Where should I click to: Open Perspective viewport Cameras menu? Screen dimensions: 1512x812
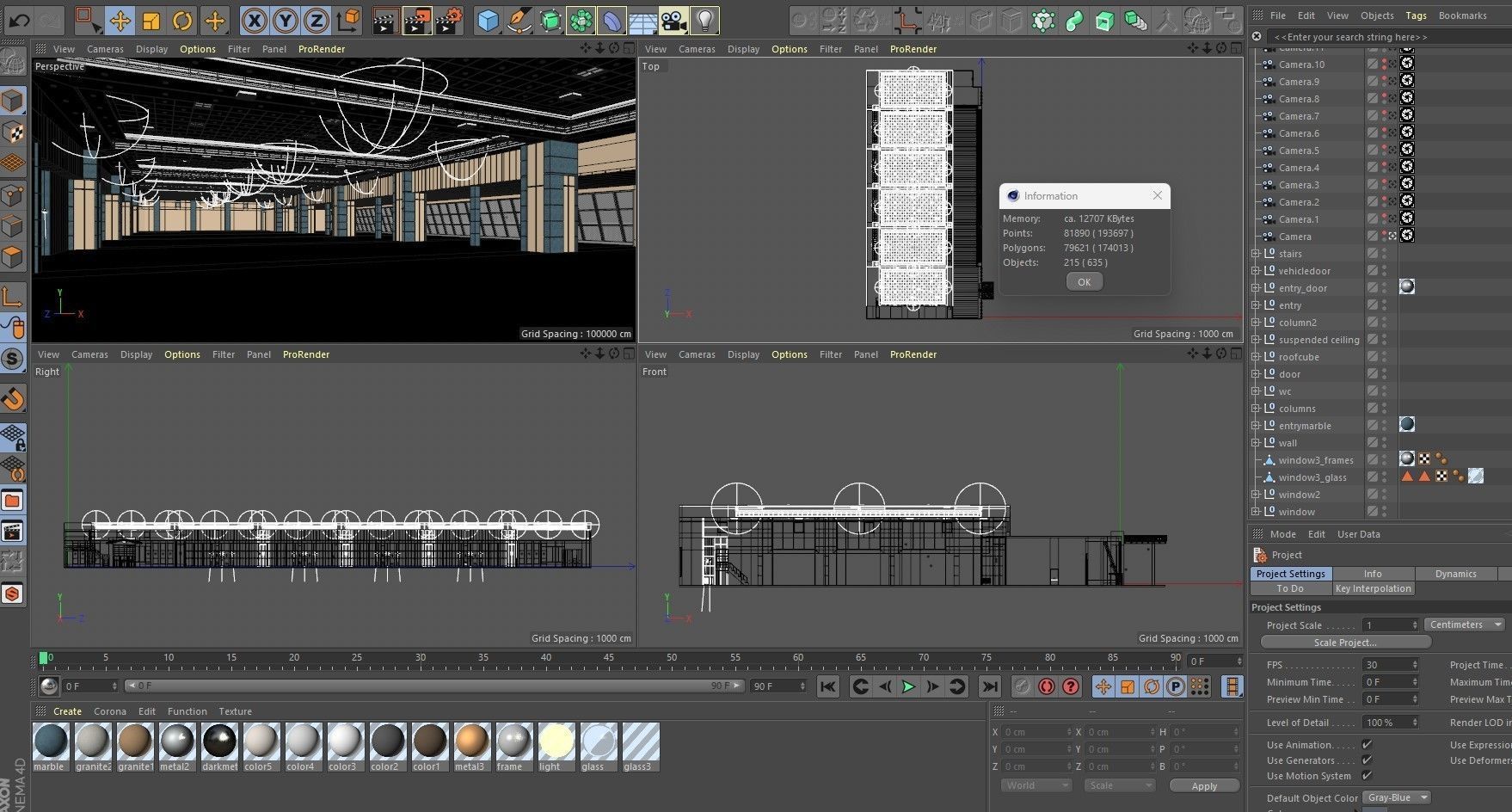click(x=105, y=49)
